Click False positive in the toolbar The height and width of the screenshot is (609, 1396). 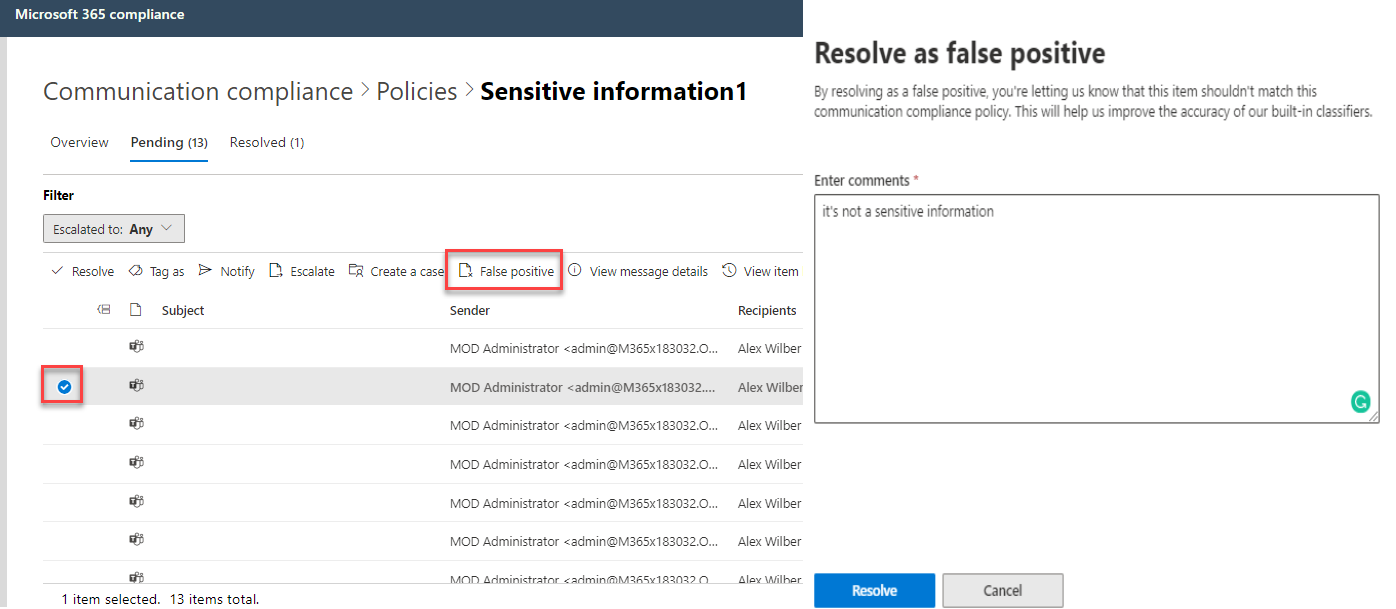[506, 271]
